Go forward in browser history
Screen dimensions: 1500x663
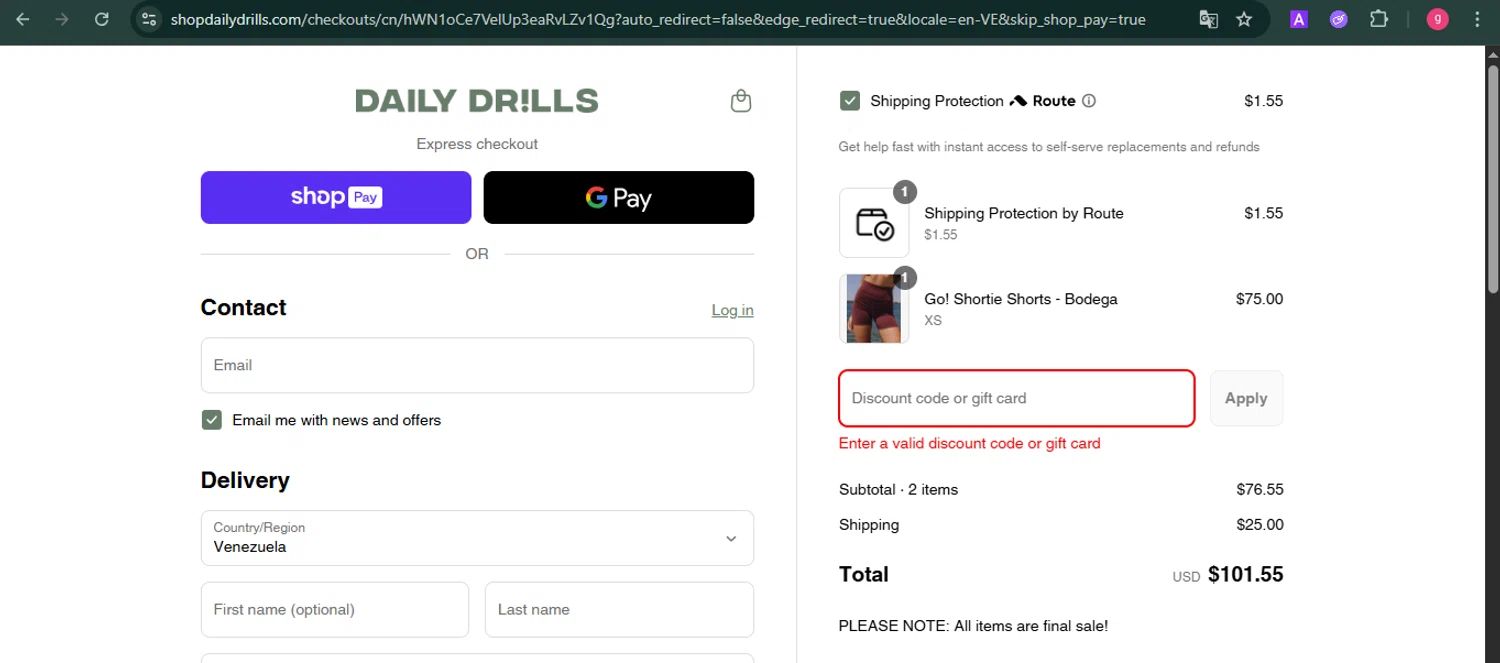point(62,19)
